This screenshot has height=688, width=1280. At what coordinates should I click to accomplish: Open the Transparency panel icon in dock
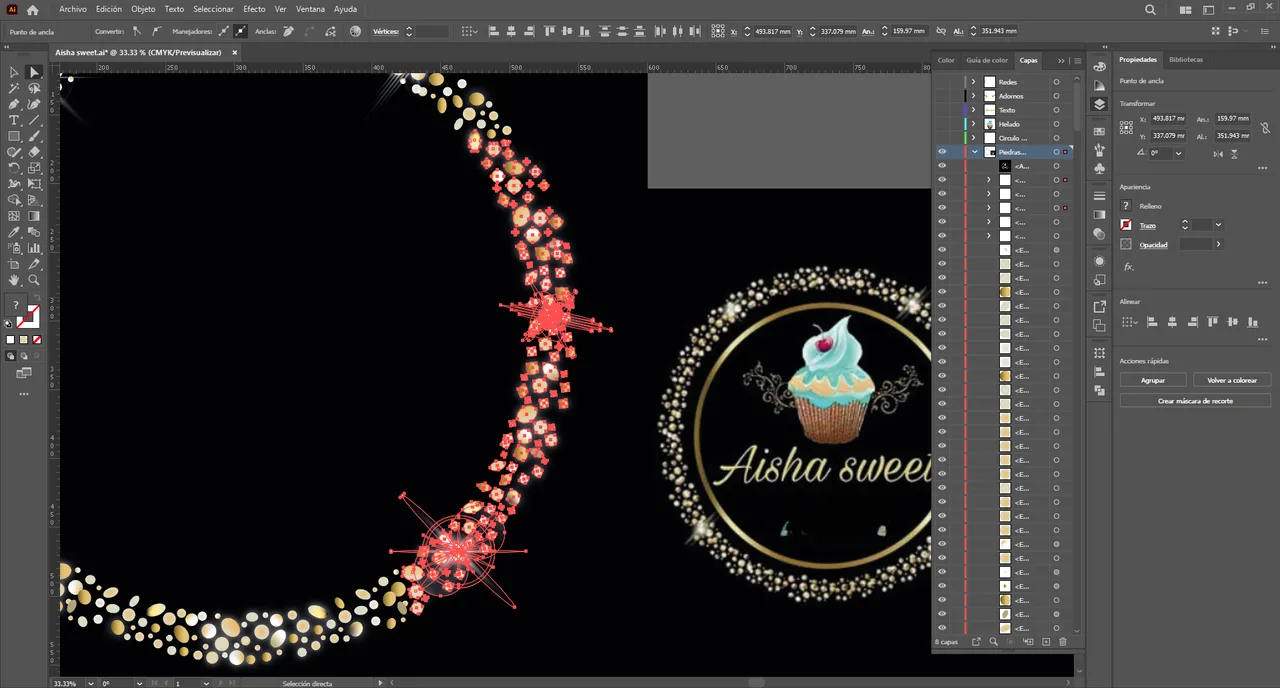pyautogui.click(x=1099, y=234)
